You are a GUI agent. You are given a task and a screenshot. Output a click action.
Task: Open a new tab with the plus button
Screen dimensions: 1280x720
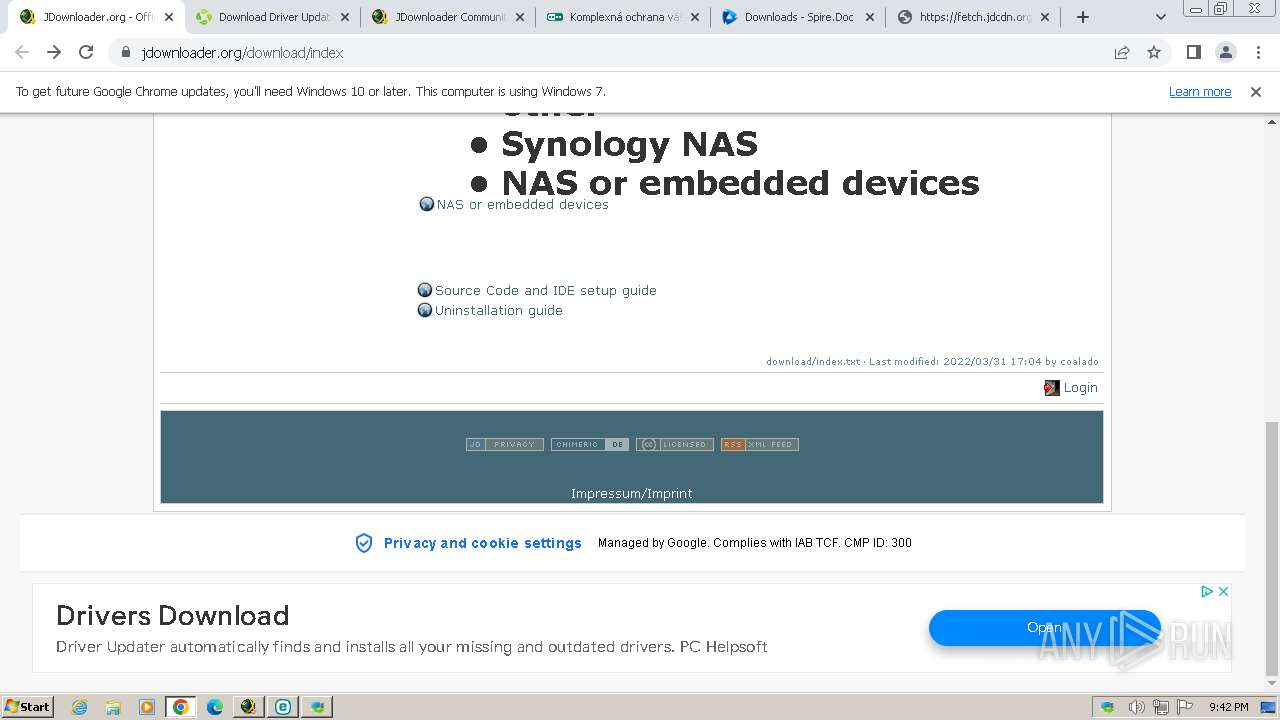click(x=1083, y=17)
